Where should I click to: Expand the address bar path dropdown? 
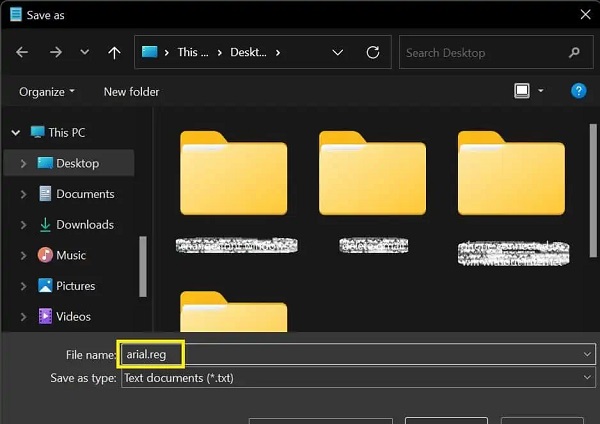click(338, 52)
